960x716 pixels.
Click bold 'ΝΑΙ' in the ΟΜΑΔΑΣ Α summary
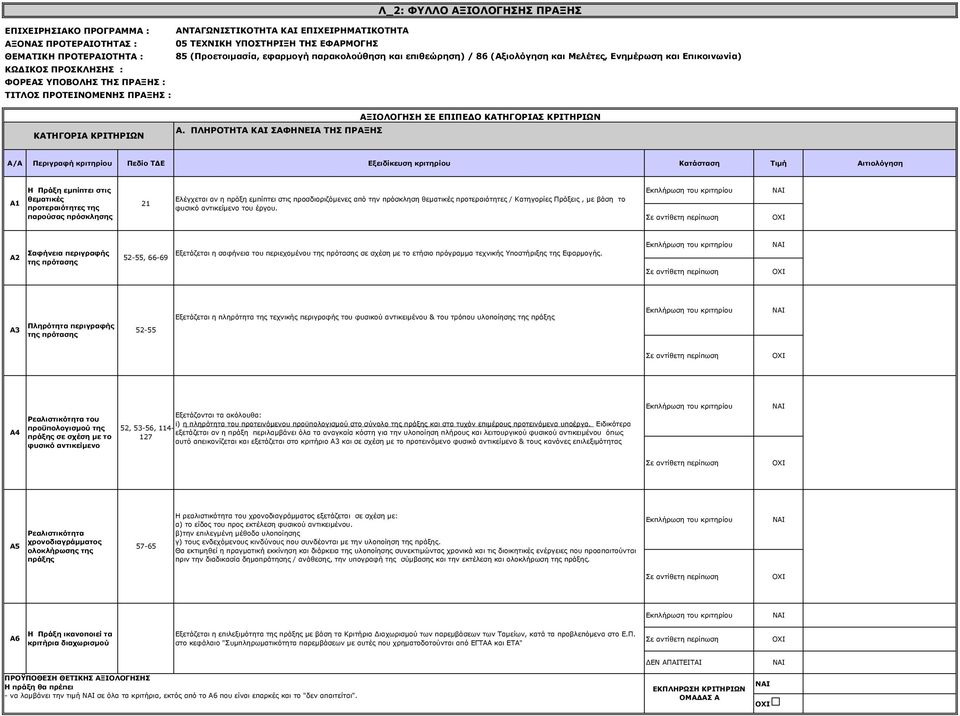(x=763, y=684)
